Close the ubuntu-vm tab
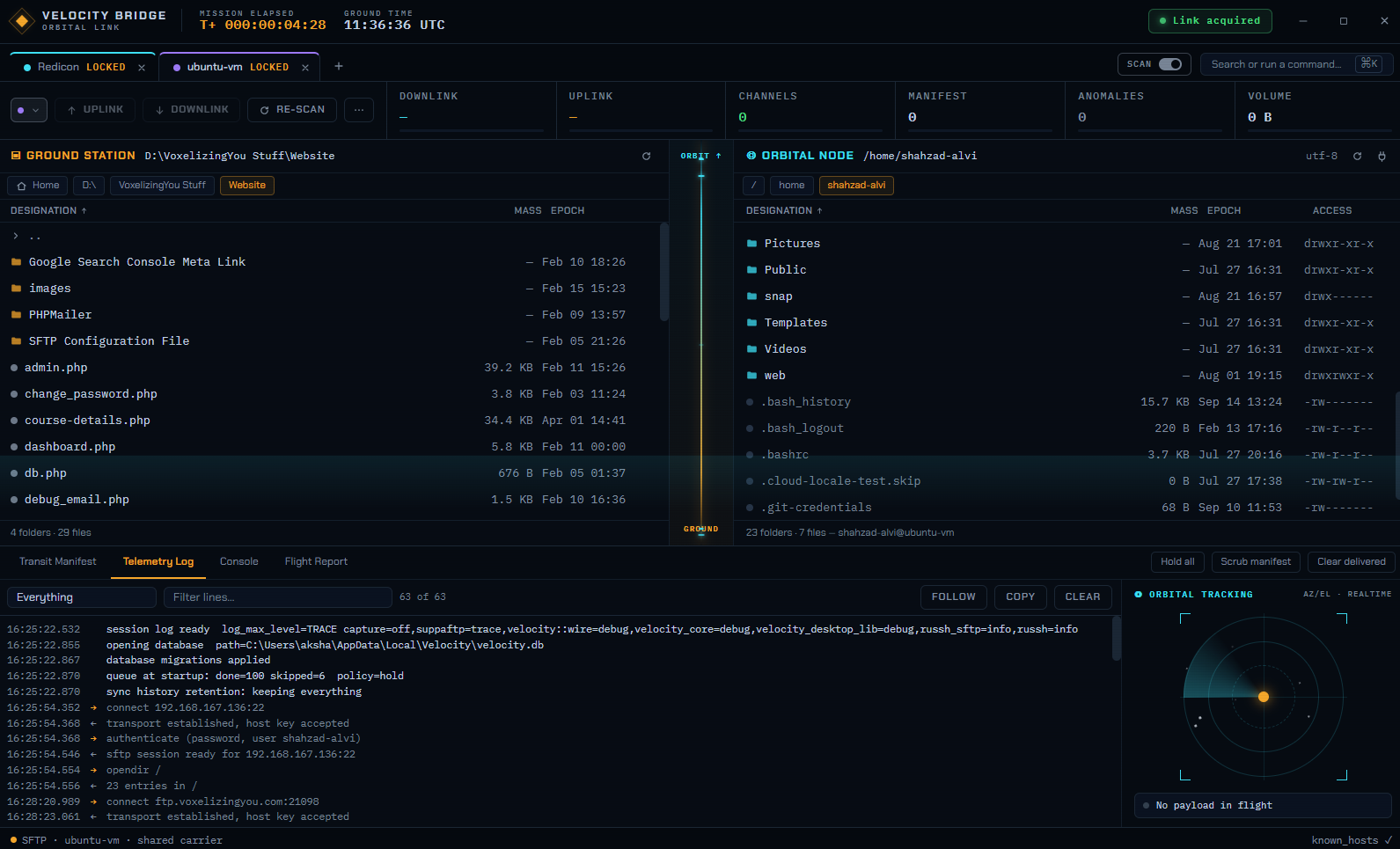Screen dimensions: 1400x849 click(305, 68)
